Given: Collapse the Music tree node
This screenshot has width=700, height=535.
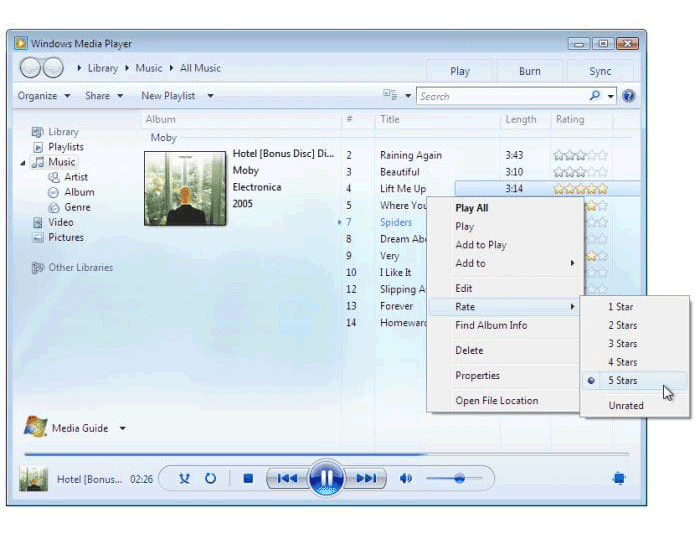Looking at the screenshot, I should (x=23, y=163).
